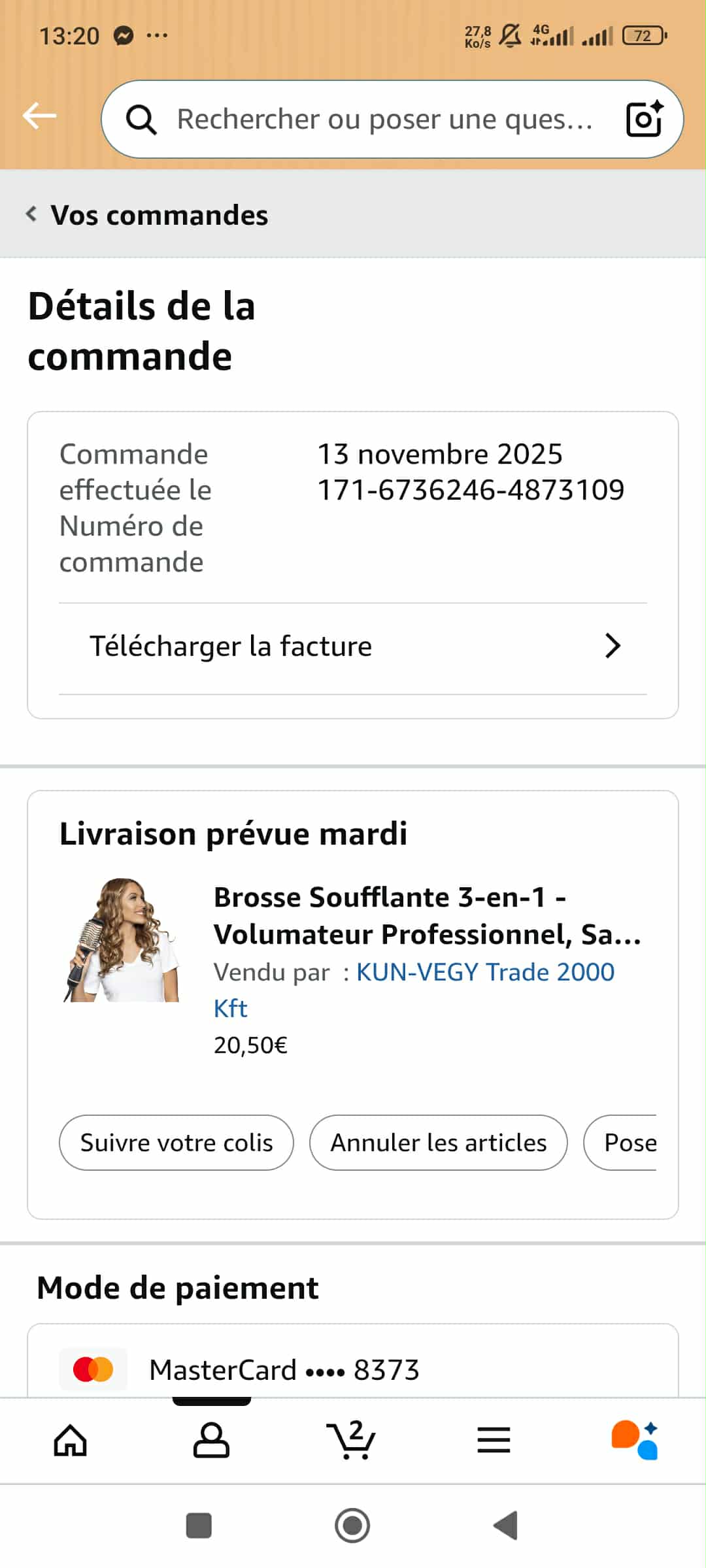Tap Annuler les articles button
Viewport: 706px width, 1568px height.
click(x=438, y=1143)
